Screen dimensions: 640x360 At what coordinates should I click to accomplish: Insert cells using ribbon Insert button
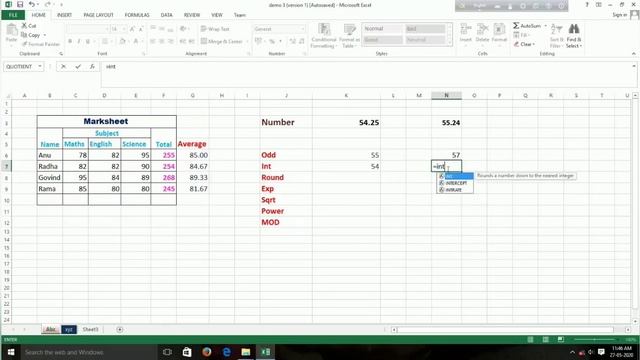(466, 33)
